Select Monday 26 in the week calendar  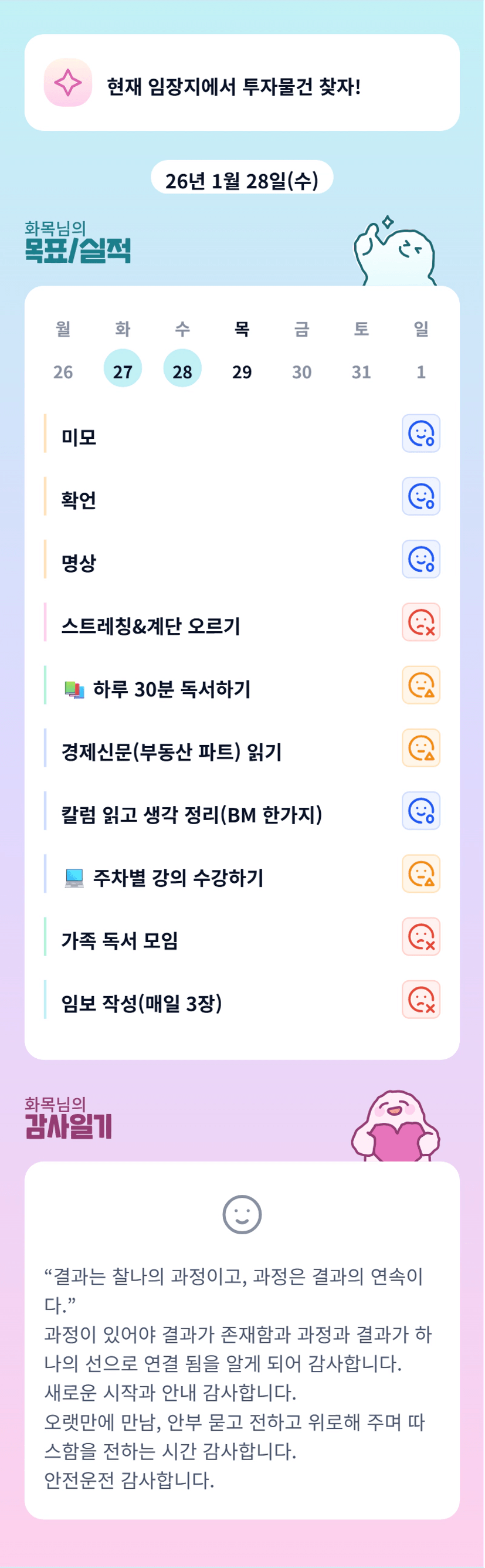click(x=63, y=371)
